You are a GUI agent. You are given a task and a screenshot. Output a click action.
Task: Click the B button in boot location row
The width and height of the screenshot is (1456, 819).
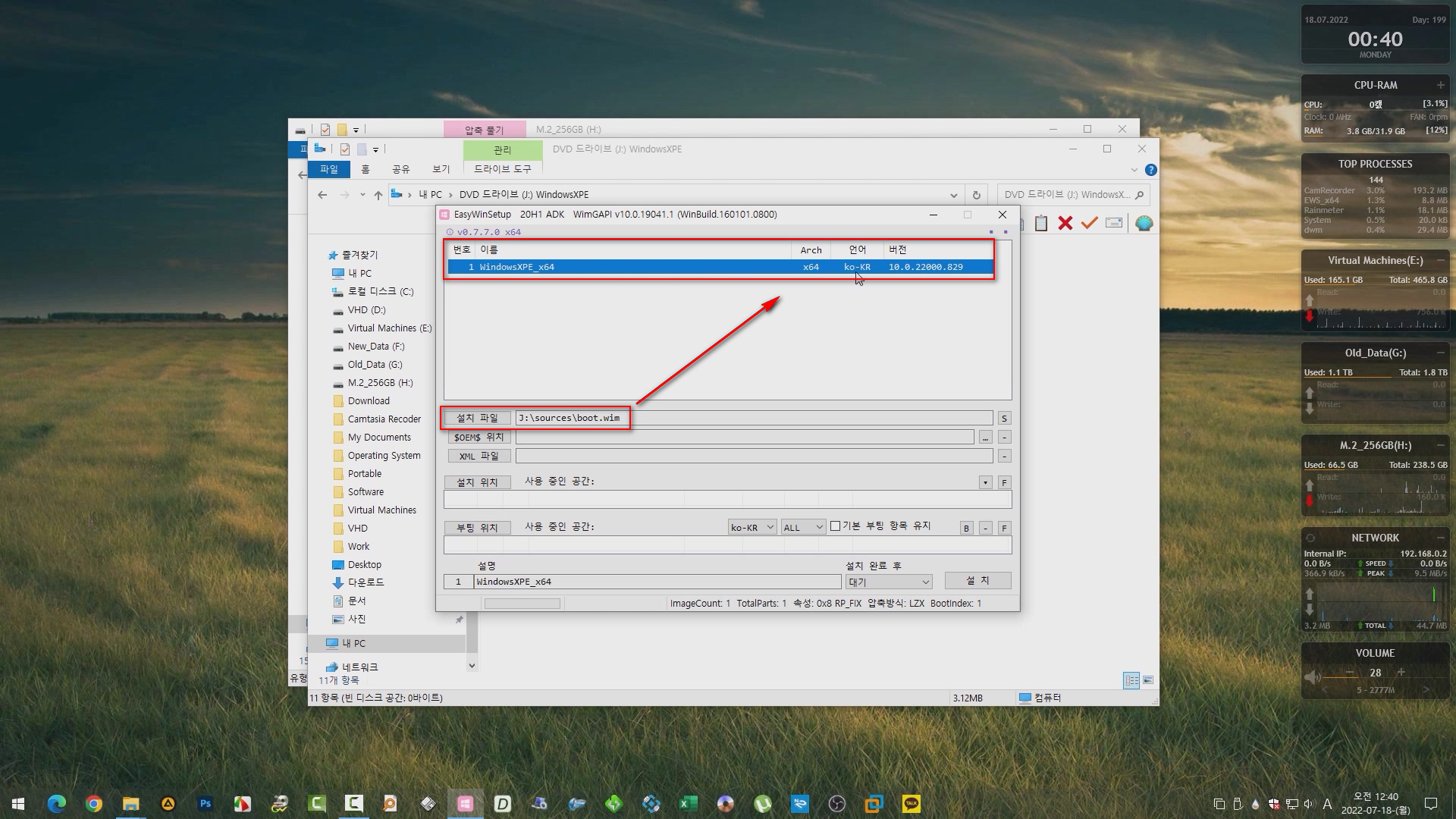point(966,528)
